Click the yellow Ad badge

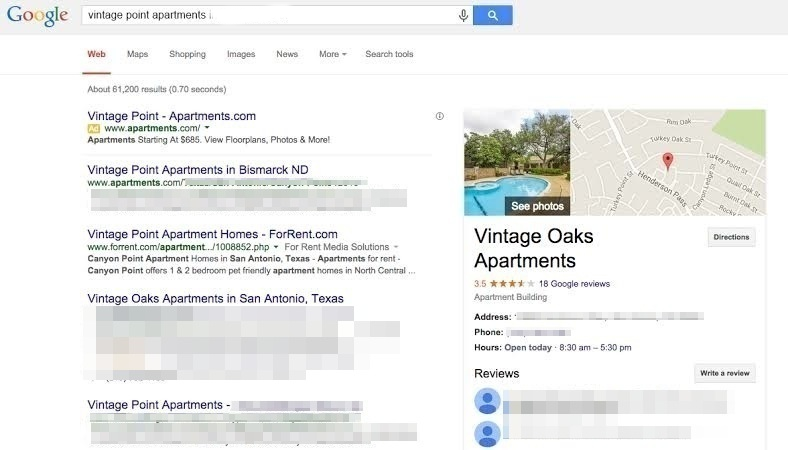(x=93, y=128)
